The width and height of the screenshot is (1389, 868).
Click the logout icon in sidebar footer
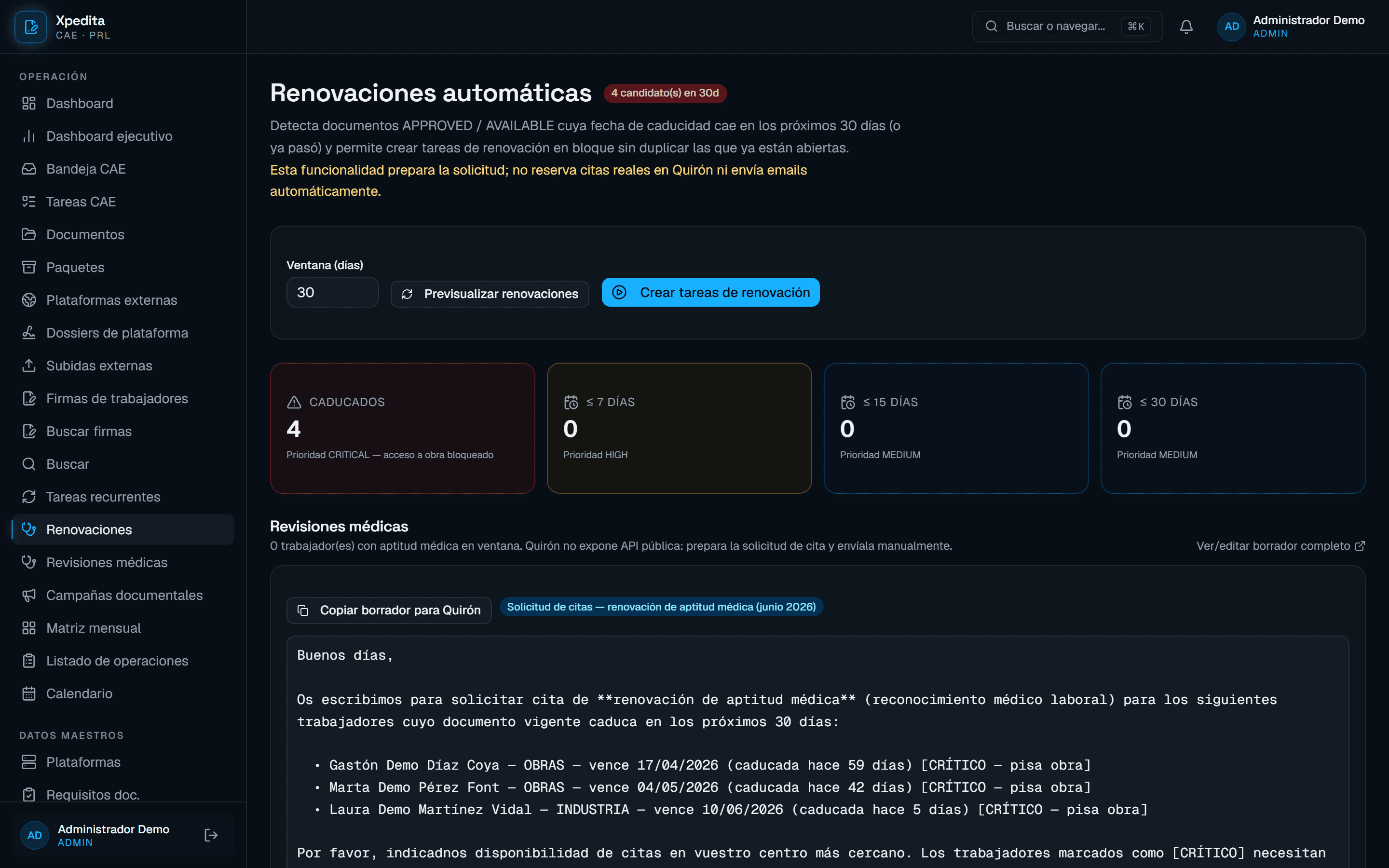211,835
